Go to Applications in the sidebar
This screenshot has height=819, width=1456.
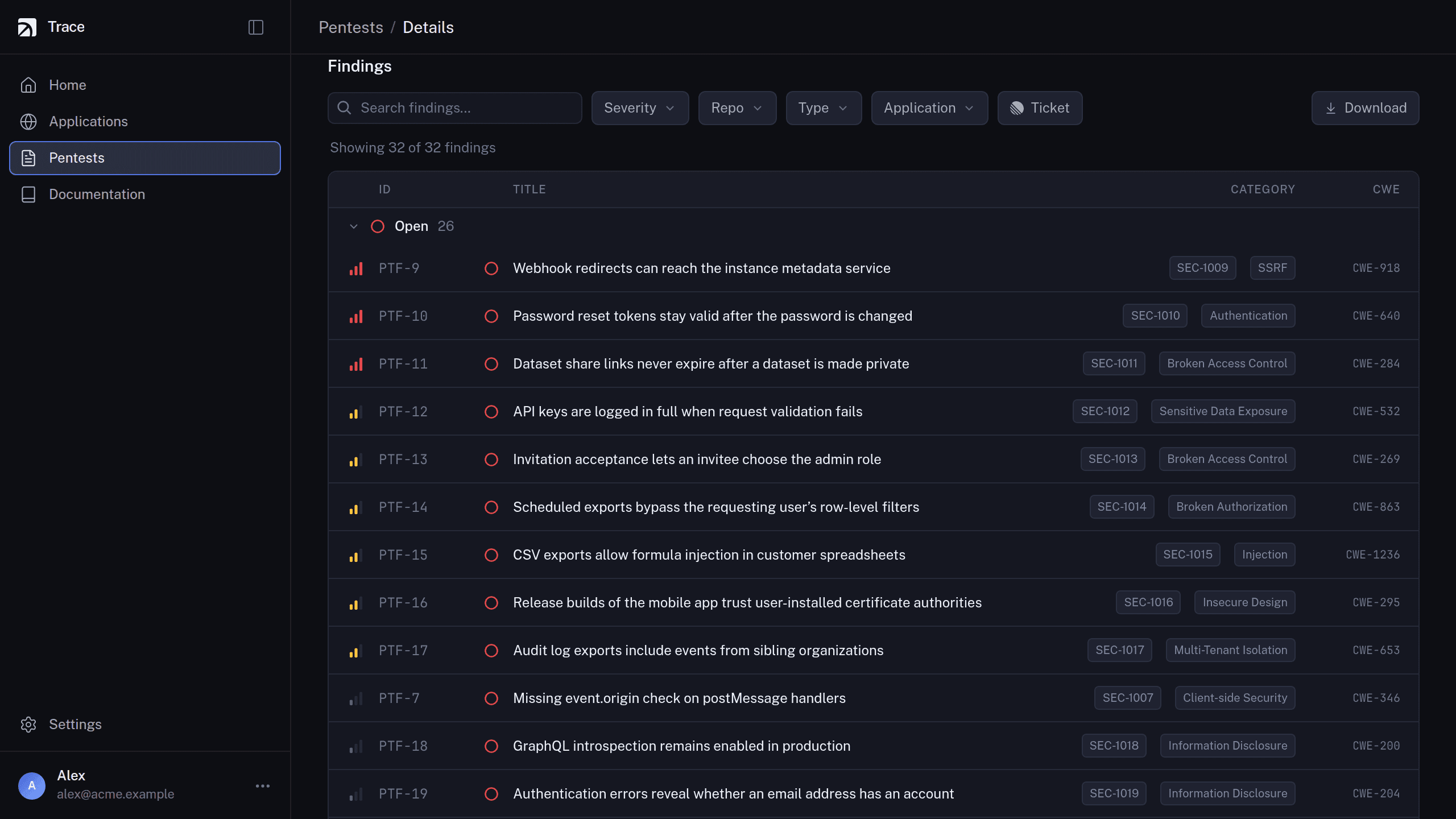[145, 121]
